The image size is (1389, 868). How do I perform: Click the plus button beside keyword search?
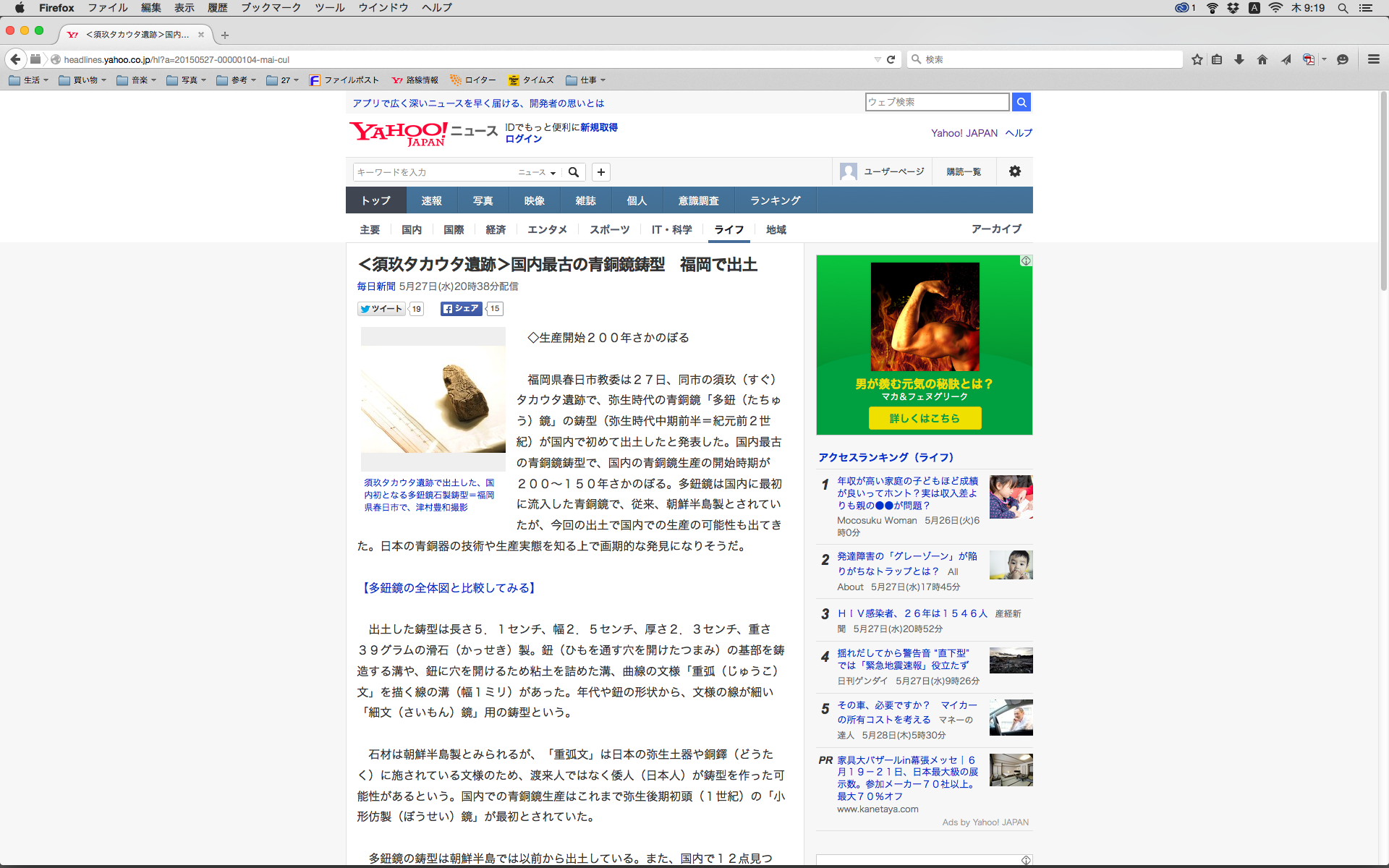[600, 172]
